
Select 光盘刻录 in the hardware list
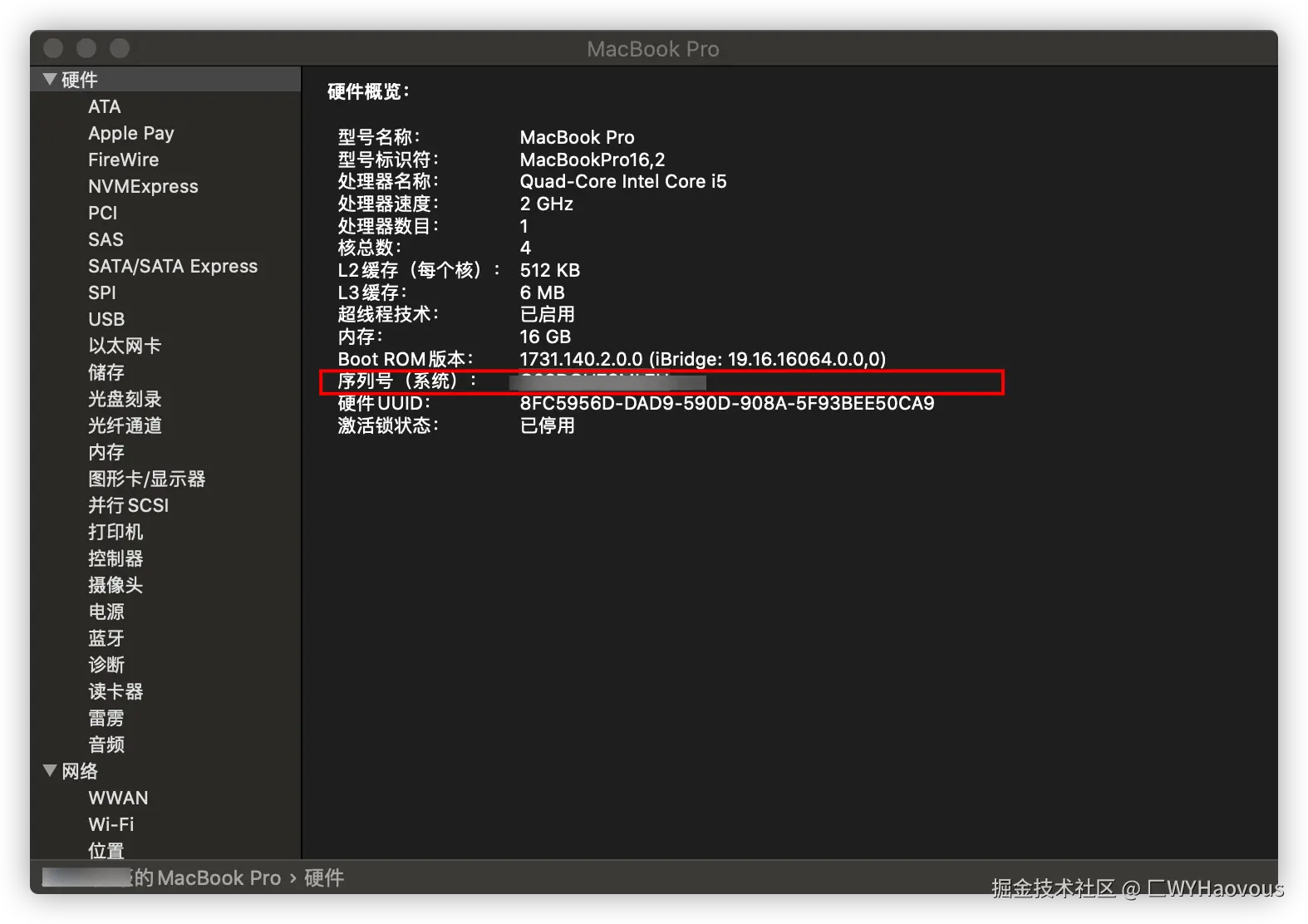click(125, 399)
